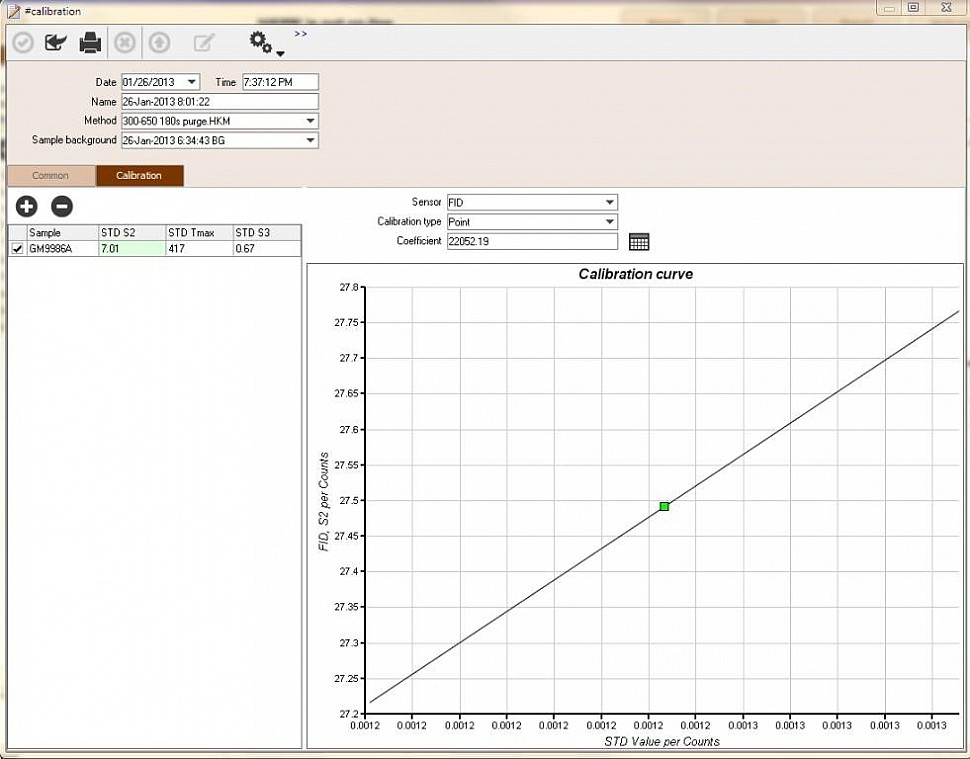The height and width of the screenshot is (759, 970).
Task: Click the STD S3 column header
Action: coord(267,233)
